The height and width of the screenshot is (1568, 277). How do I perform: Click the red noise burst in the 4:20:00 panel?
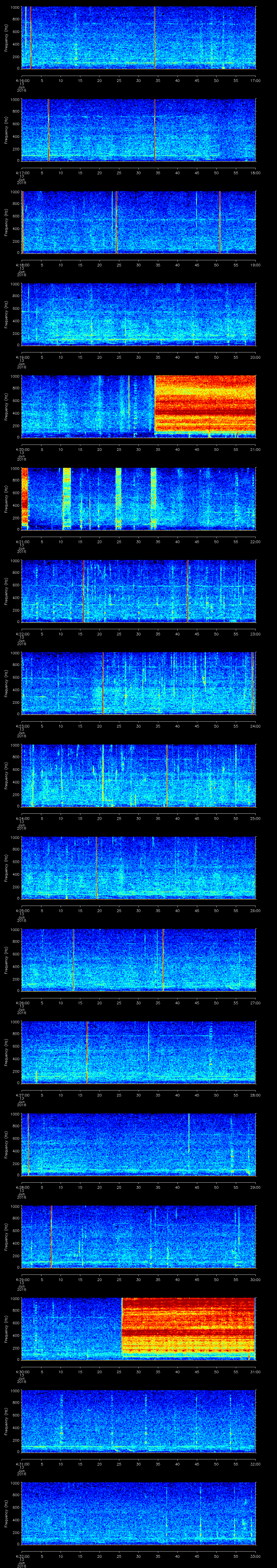[205, 403]
